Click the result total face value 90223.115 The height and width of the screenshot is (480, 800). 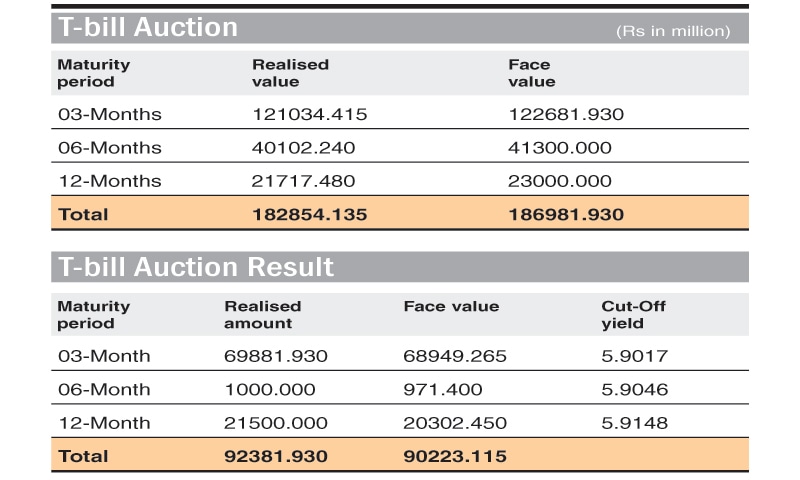point(455,456)
